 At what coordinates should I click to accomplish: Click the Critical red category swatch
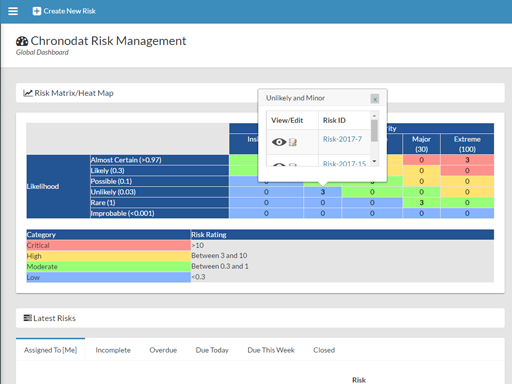[x=109, y=245]
